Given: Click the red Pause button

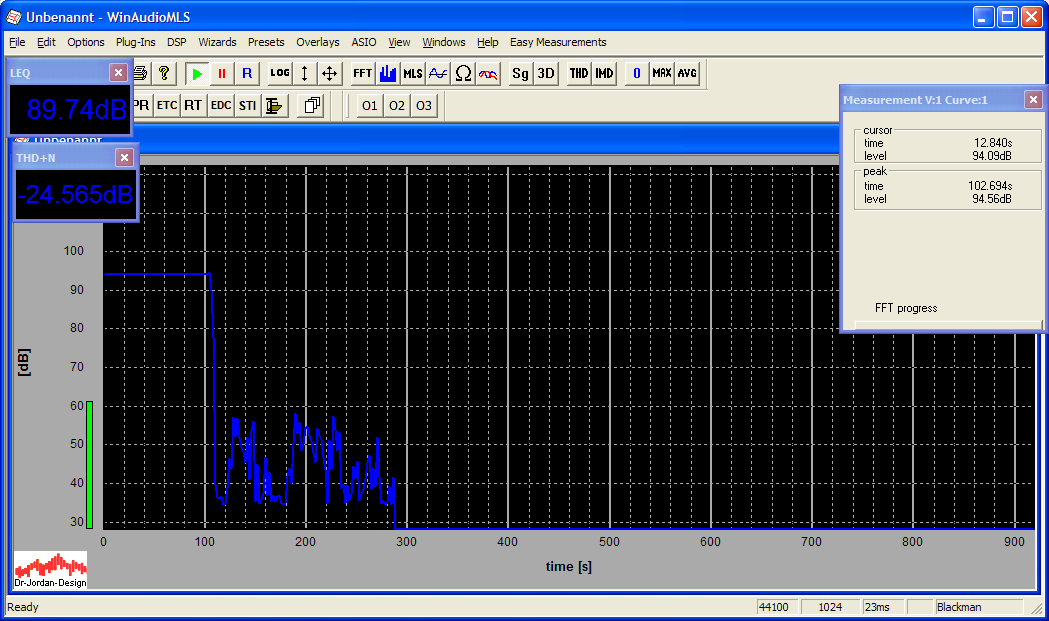Looking at the screenshot, I should [222, 73].
